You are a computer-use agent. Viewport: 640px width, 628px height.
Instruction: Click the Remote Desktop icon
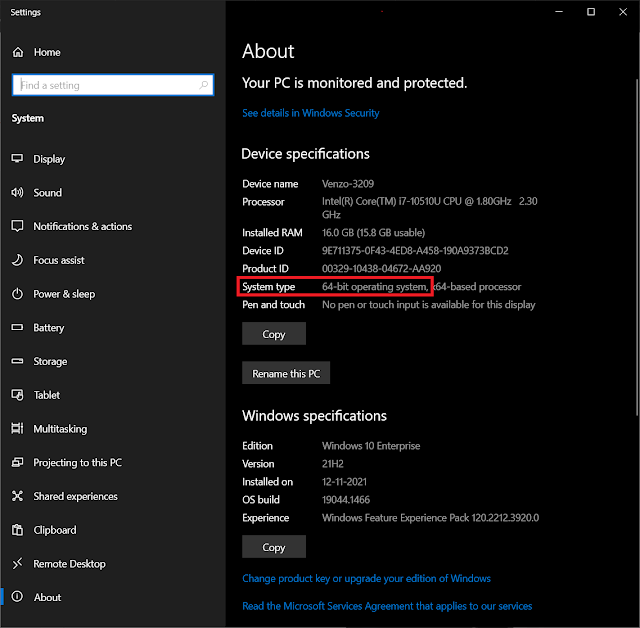pyautogui.click(x=17, y=564)
